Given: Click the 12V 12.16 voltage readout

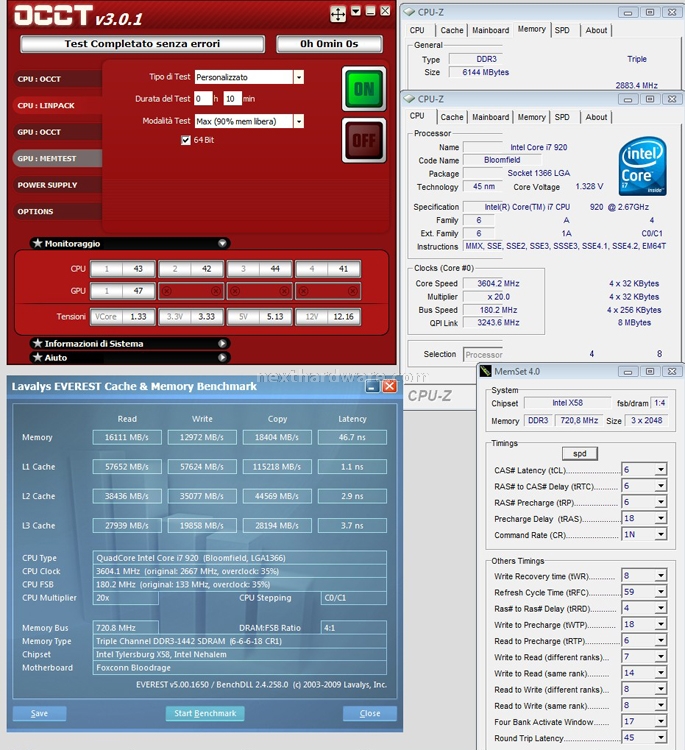Looking at the screenshot, I should point(328,317).
